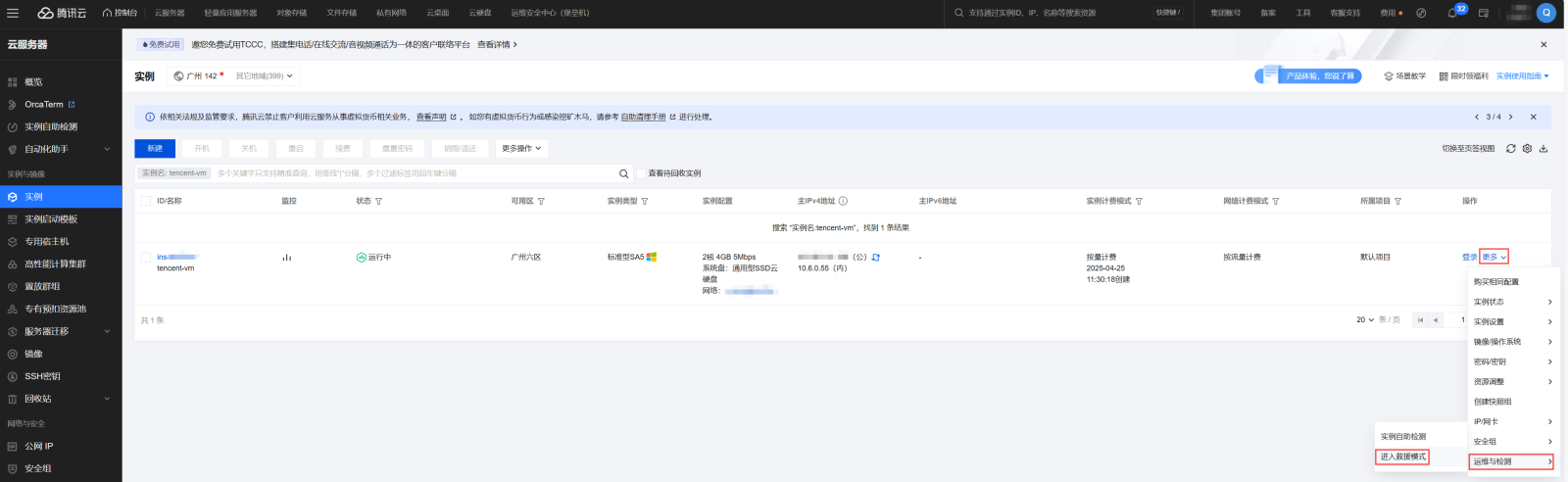Viewport: 1568px width, 482px height.
Task: Click the info icon next to 主IPv4地址
Action: [x=843, y=201]
